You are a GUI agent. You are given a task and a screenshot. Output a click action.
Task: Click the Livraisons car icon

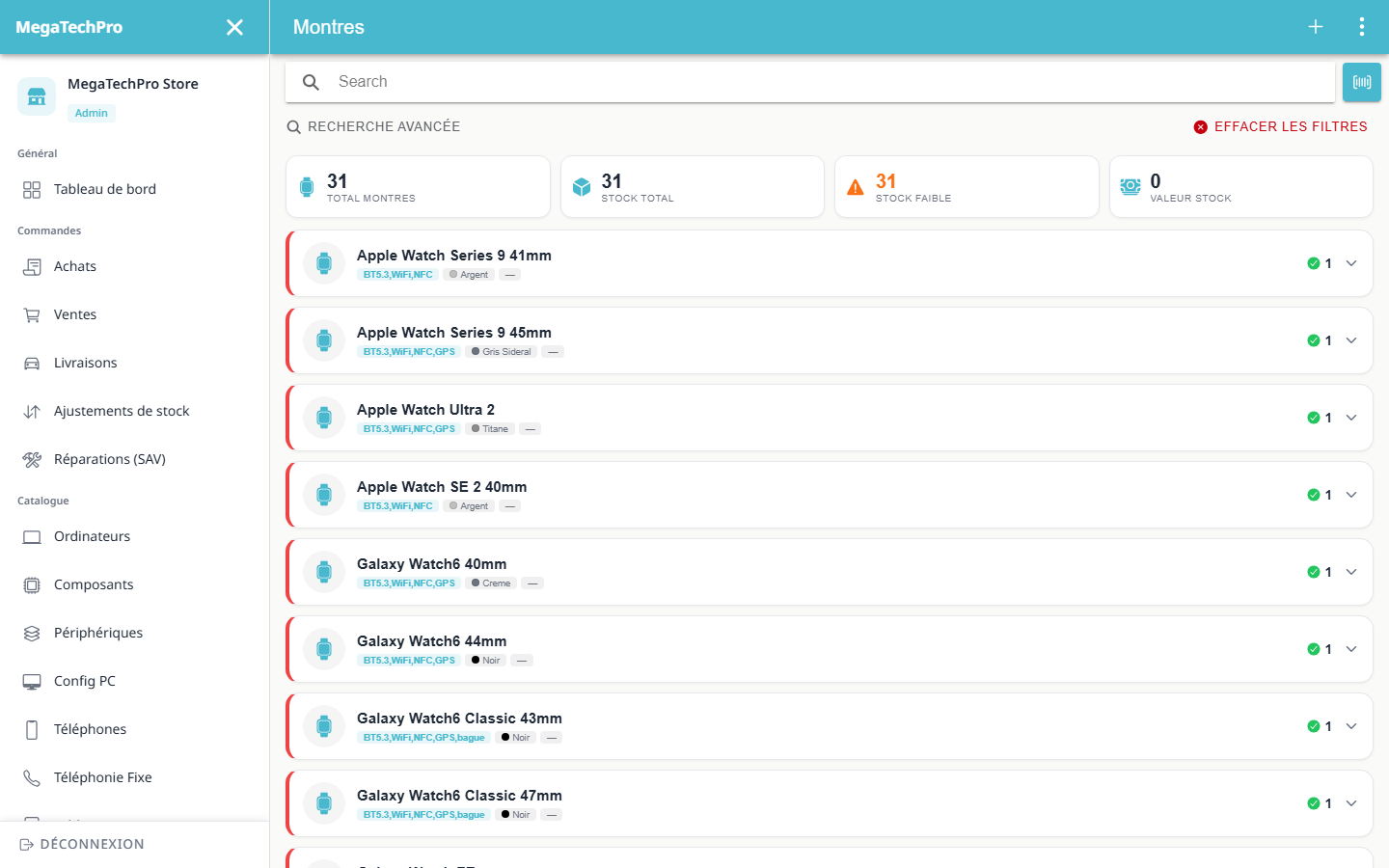(x=32, y=364)
